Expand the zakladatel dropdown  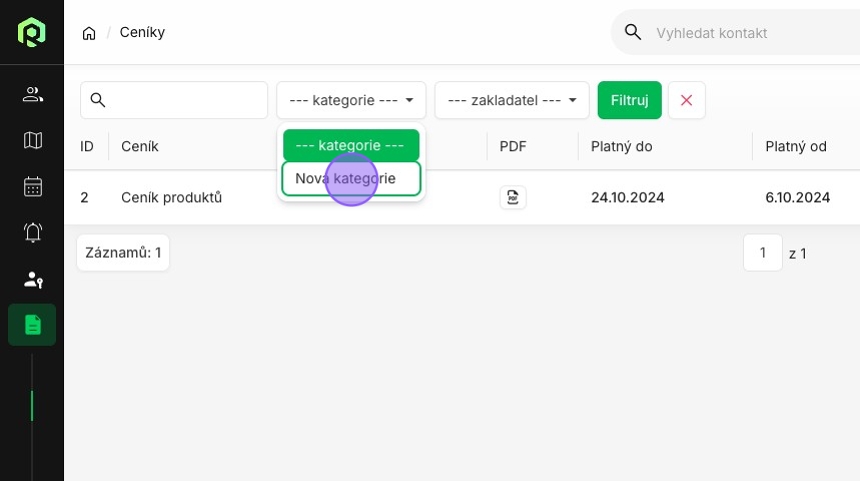pyautogui.click(x=512, y=100)
